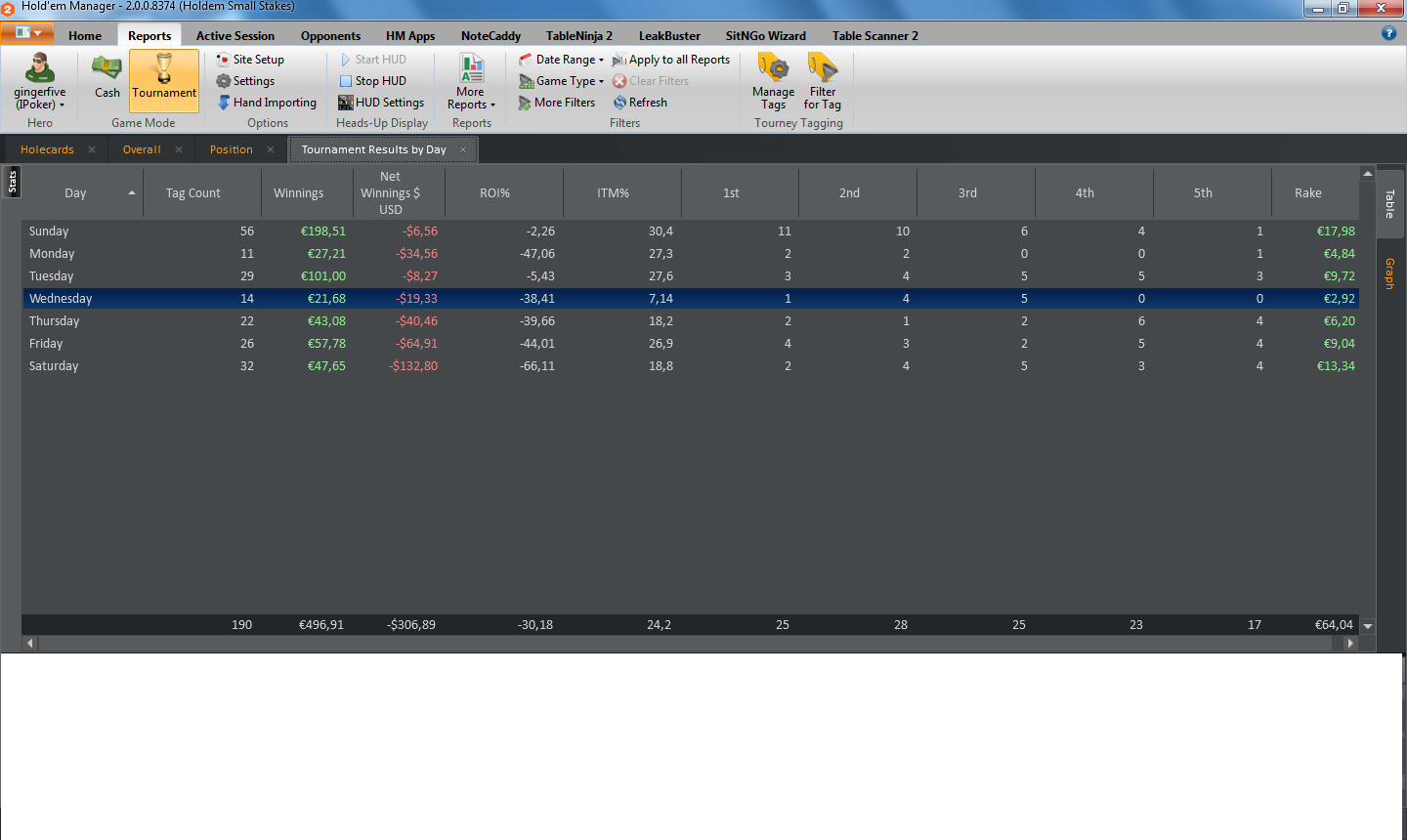Viewport: 1407px width, 840px height.
Task: Sort by the Day column header
Action: pyautogui.click(x=83, y=193)
